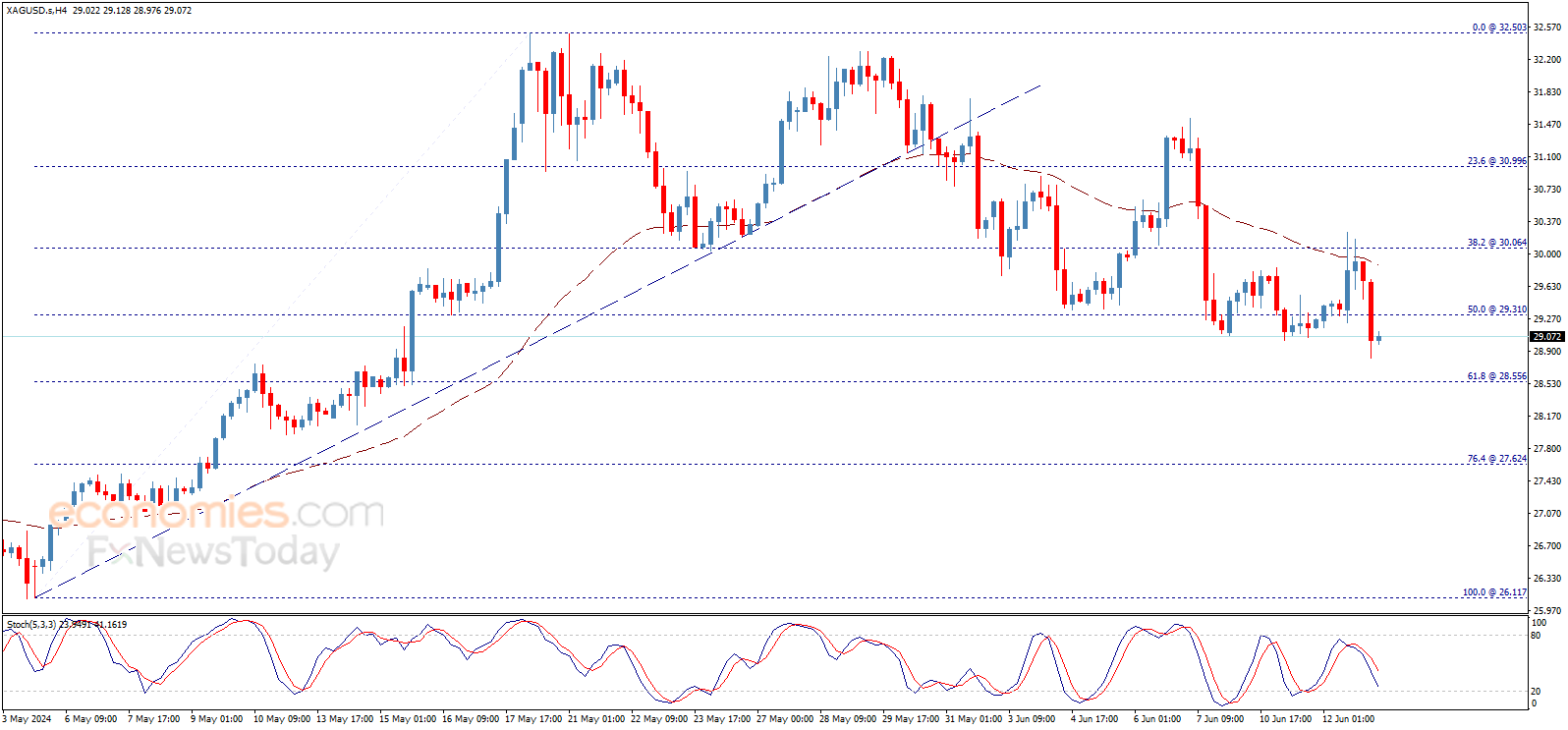This screenshot has height=730, width=1568.
Task: Click the '6 May 09:00' time axis label
Action: pyautogui.click(x=90, y=719)
